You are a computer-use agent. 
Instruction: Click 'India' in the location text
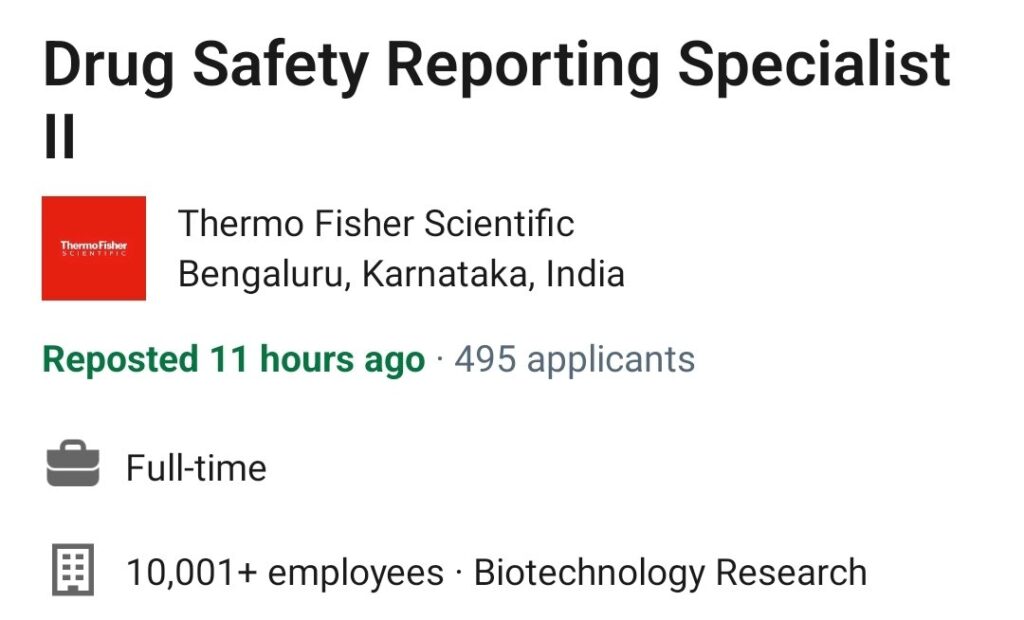coord(585,273)
